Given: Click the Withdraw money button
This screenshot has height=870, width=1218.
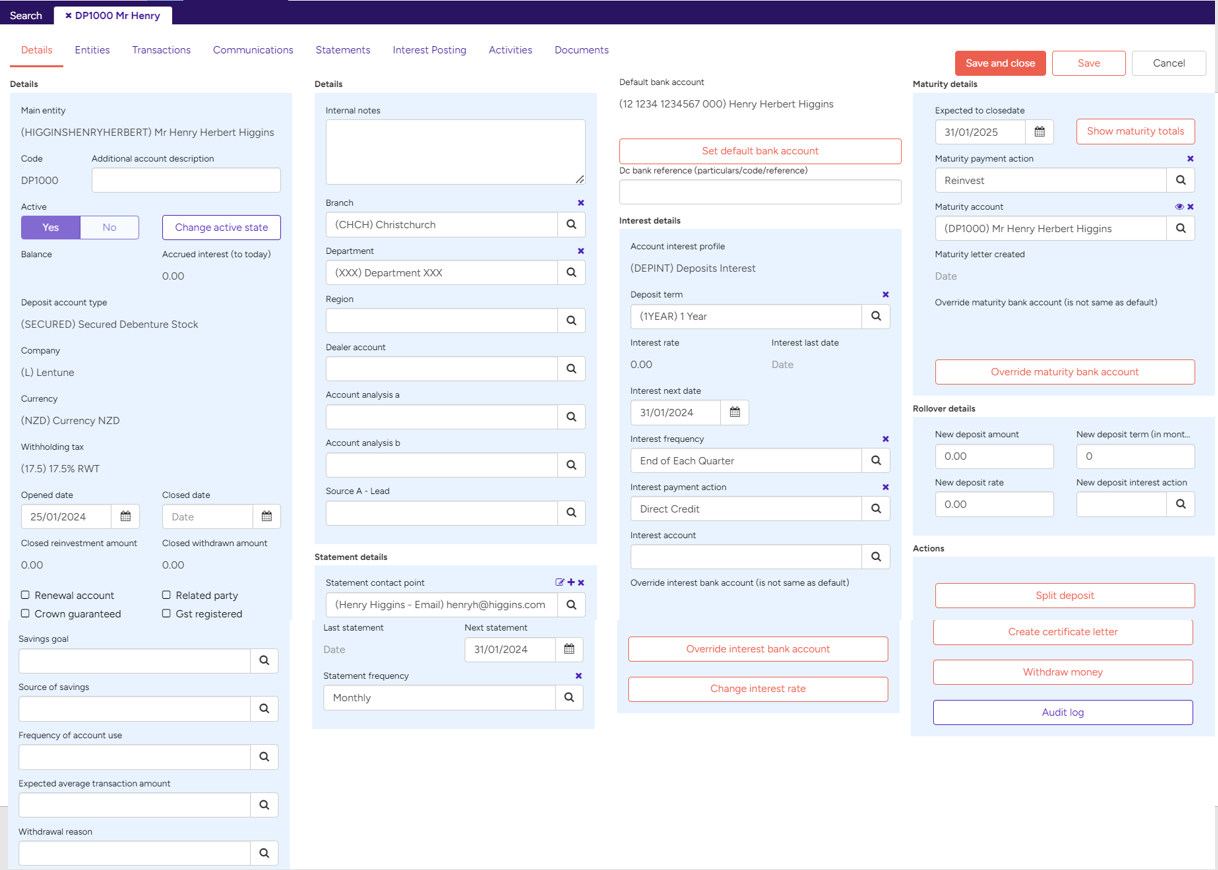Looking at the screenshot, I should pos(1063,672).
